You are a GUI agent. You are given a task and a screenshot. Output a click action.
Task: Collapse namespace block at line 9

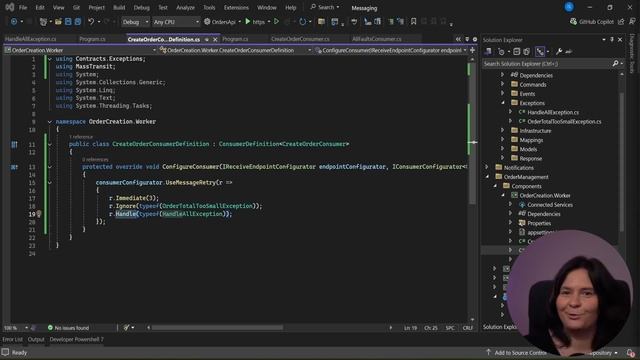[x=49, y=122]
